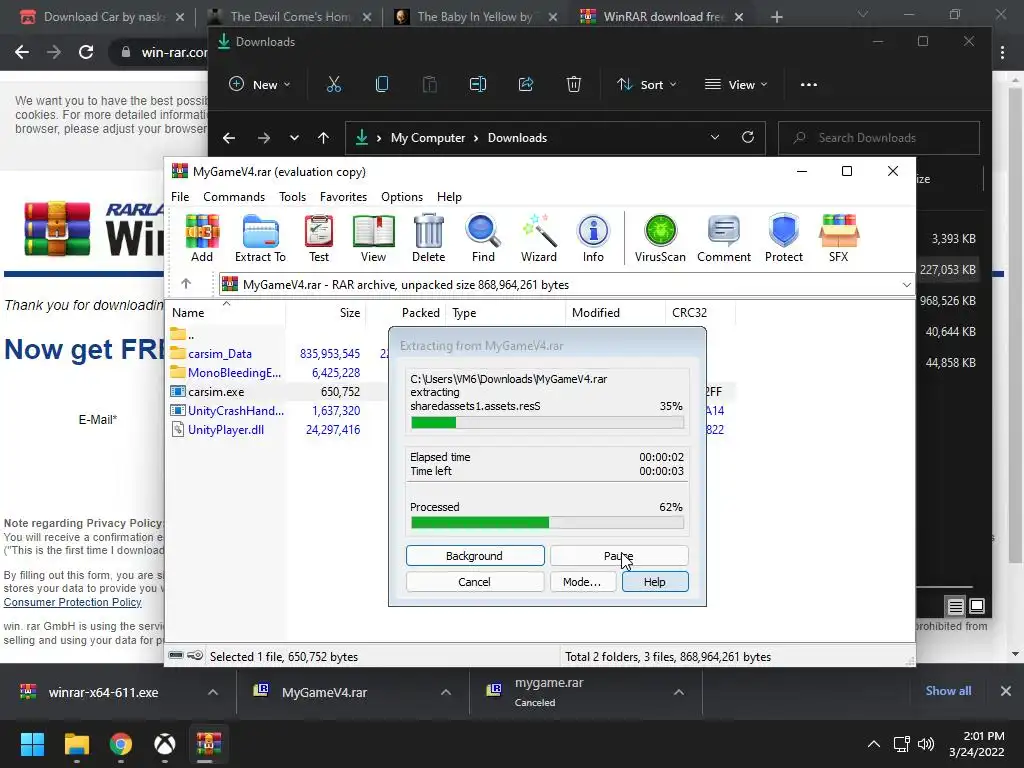Click the Find magnifier icon
Image resolution: width=1024 pixels, height=768 pixels.
[483, 238]
